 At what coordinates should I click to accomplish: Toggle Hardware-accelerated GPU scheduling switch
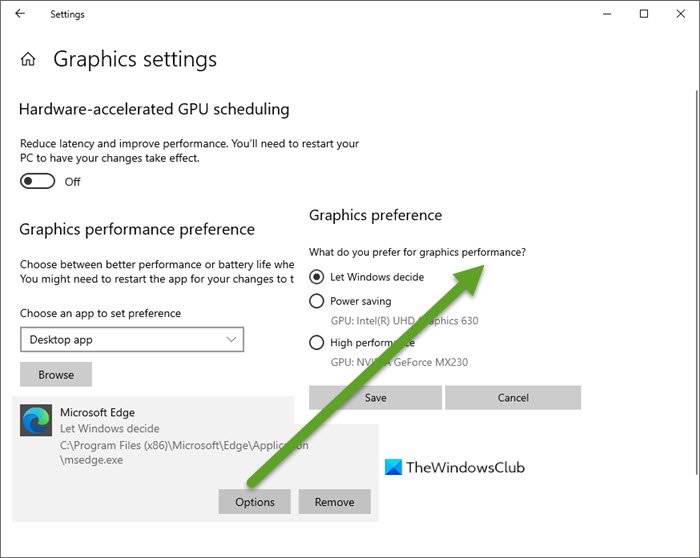point(37,181)
